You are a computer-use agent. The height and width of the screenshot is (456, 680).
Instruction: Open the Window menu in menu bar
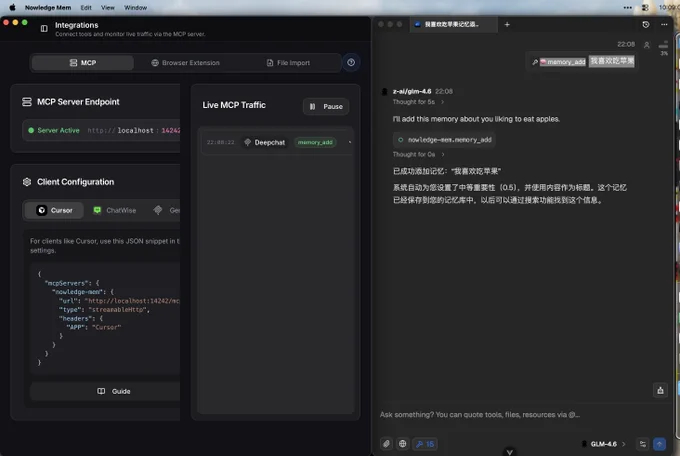pyautogui.click(x=135, y=7)
